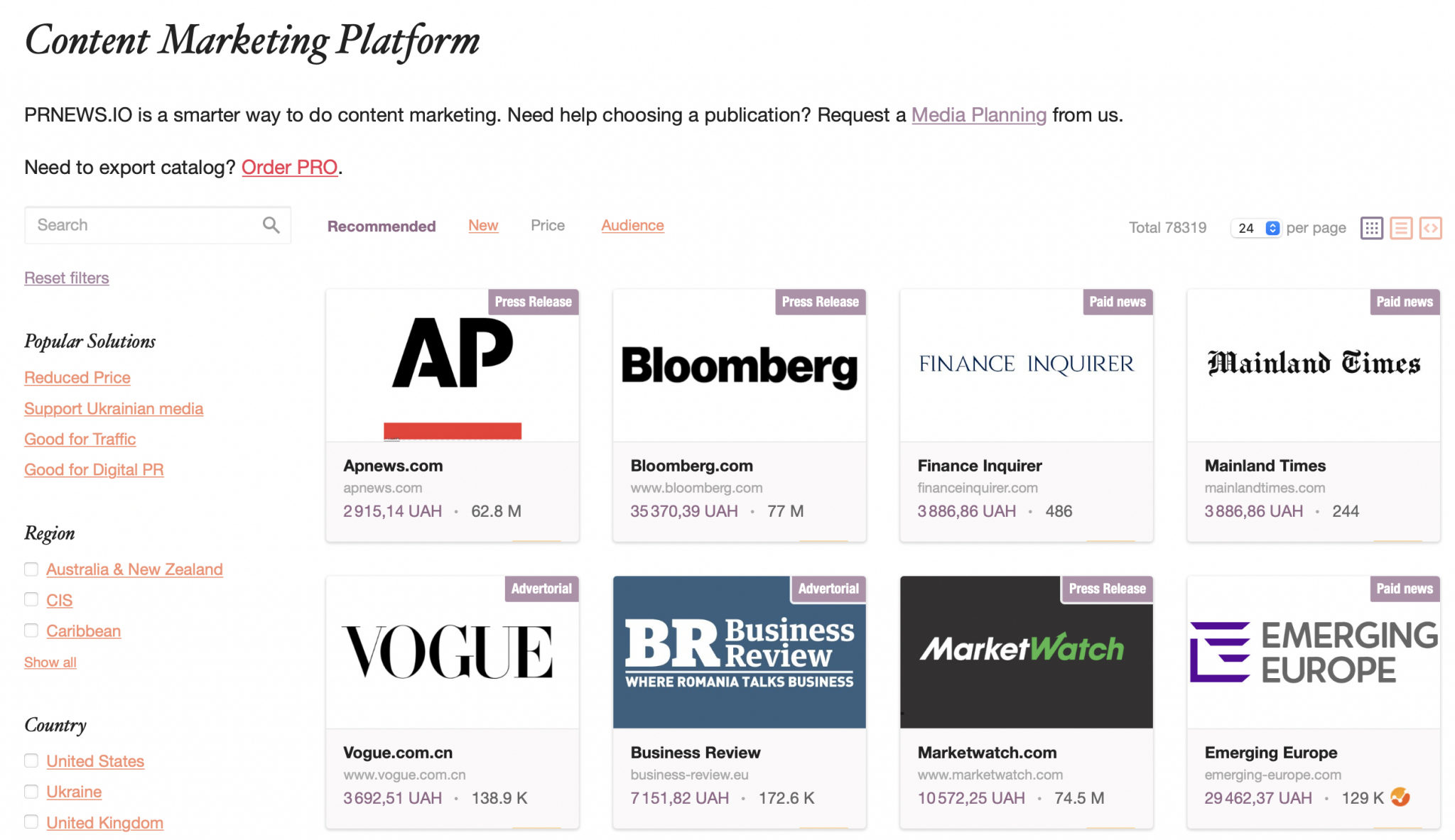Viewport: 1455px width, 840px height.
Task: Enable the CIS region checkbox
Action: point(31,599)
